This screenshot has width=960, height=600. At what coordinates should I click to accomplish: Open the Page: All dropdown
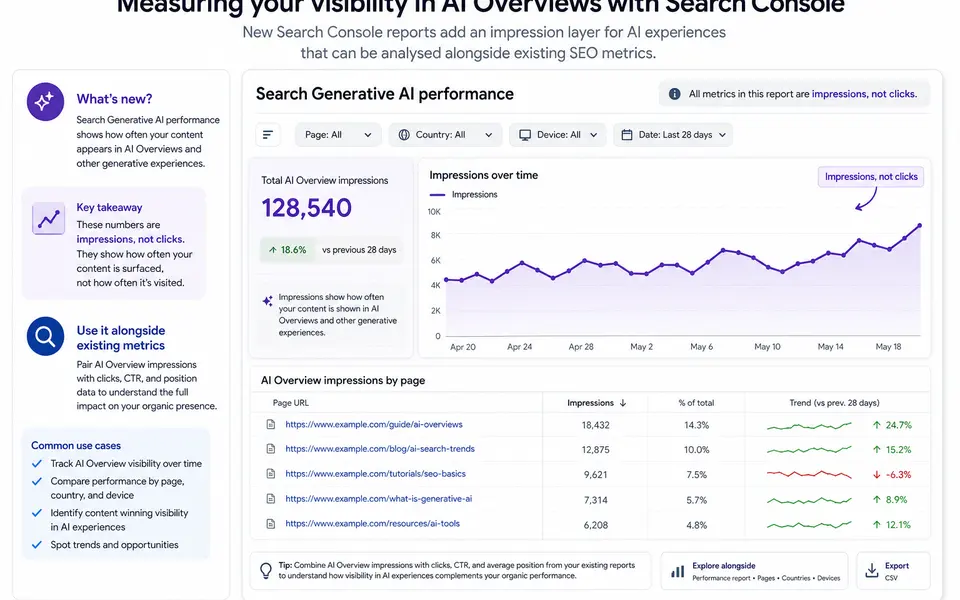click(x=338, y=135)
